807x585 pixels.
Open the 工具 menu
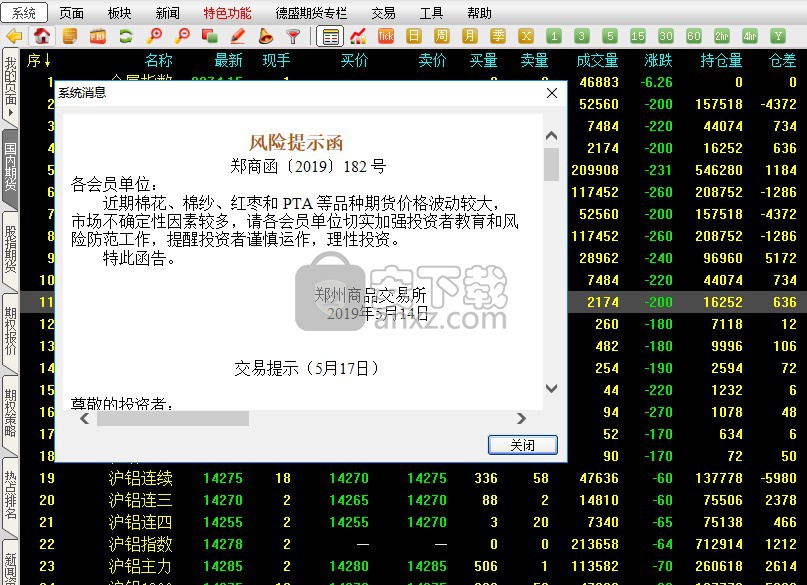pos(431,13)
